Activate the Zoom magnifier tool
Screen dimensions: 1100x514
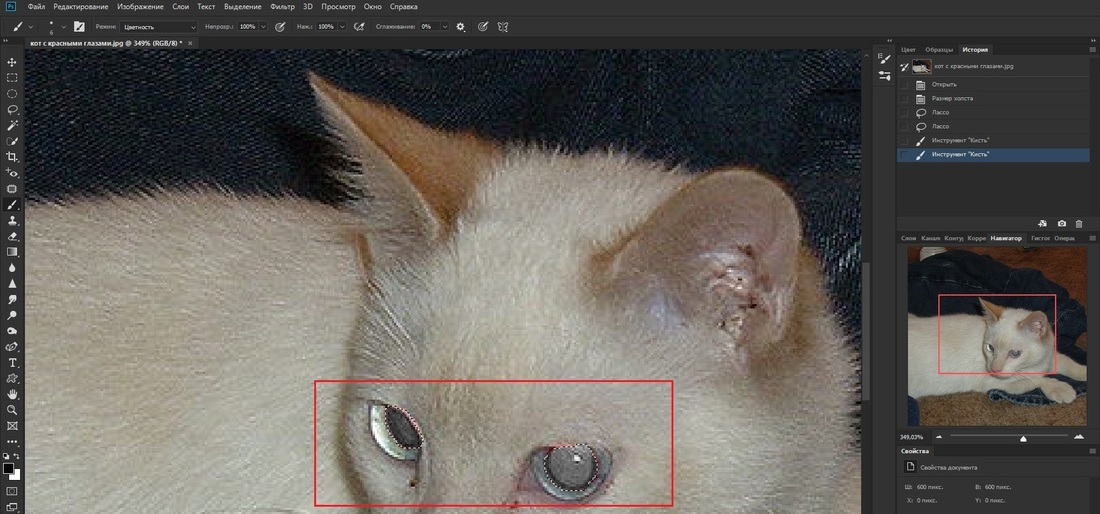[x=12, y=409]
